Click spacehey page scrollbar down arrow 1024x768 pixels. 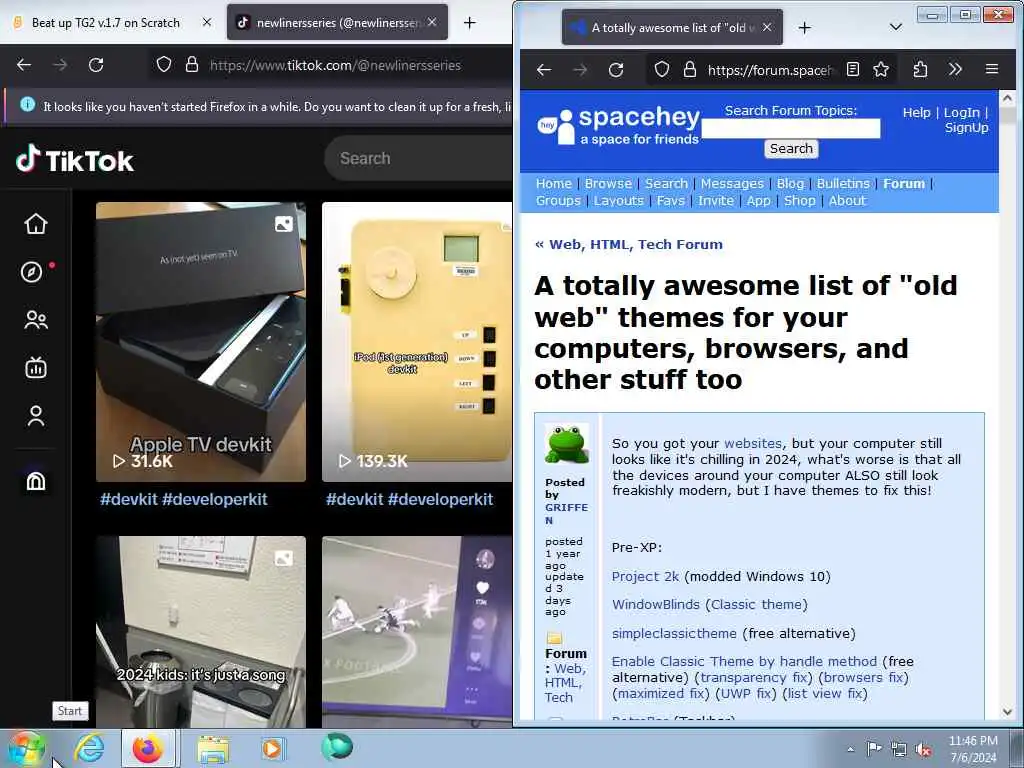pyautogui.click(x=1007, y=712)
